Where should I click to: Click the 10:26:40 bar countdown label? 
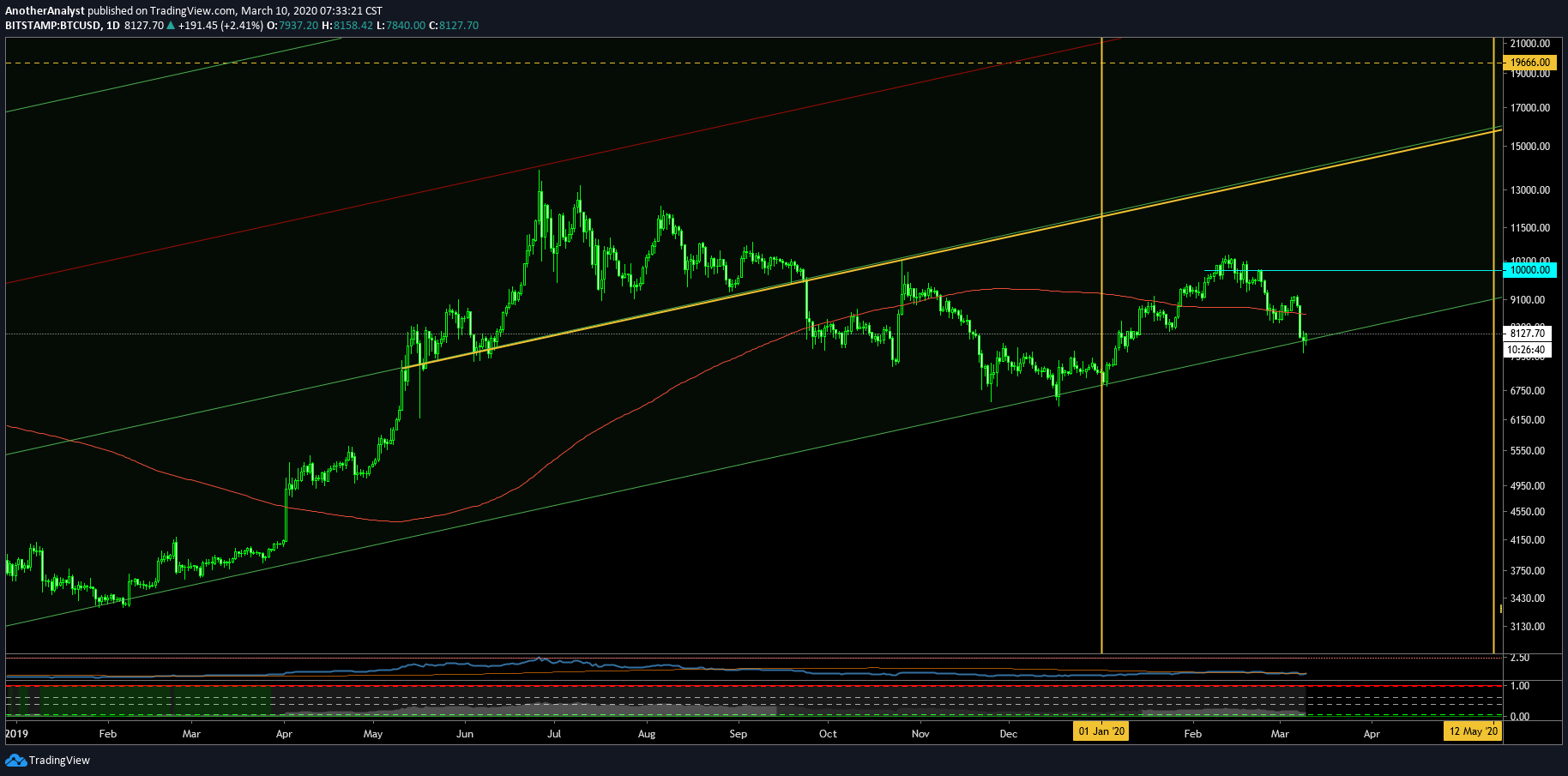tap(1528, 350)
